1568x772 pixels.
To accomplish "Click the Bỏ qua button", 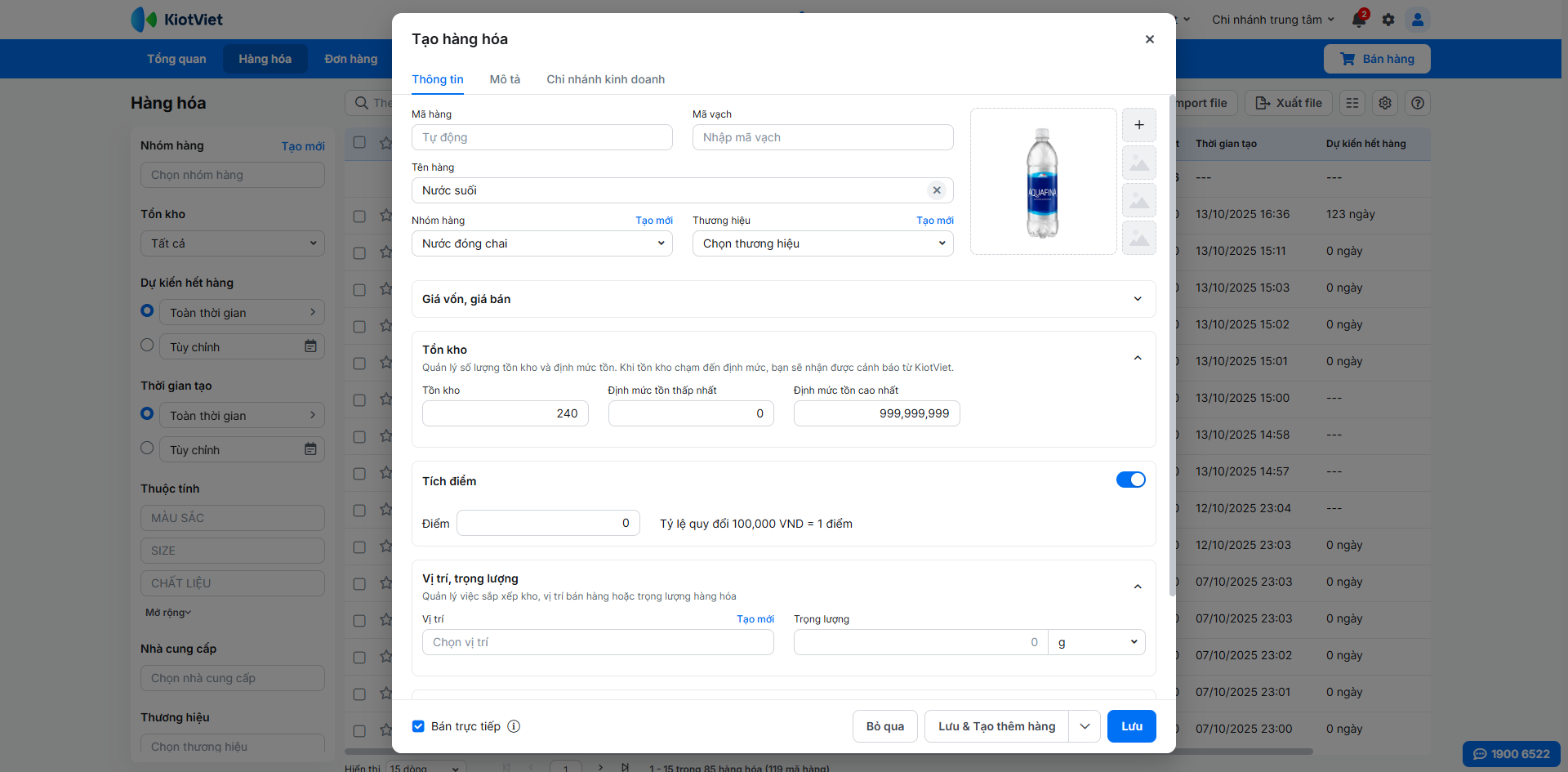I will (884, 726).
